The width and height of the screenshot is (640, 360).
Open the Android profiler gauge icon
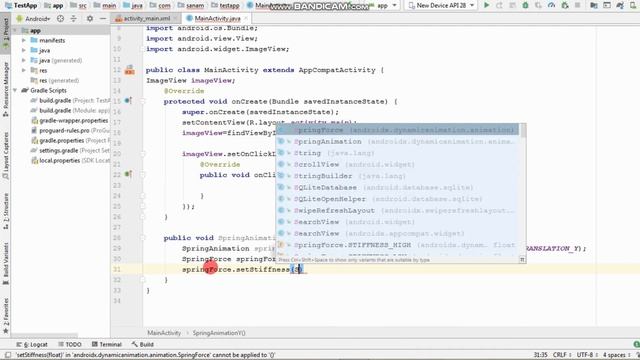tap(551, 5)
